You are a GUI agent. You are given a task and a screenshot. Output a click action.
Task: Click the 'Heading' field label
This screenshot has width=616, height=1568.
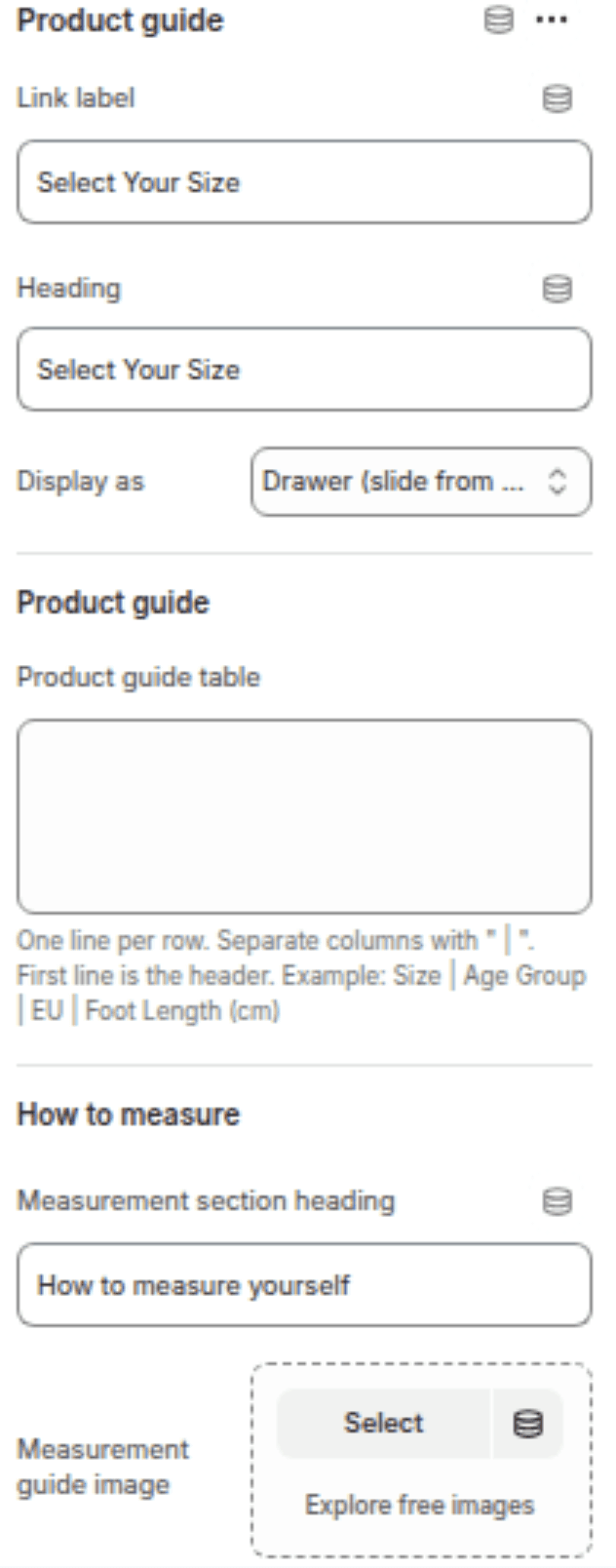tap(69, 289)
